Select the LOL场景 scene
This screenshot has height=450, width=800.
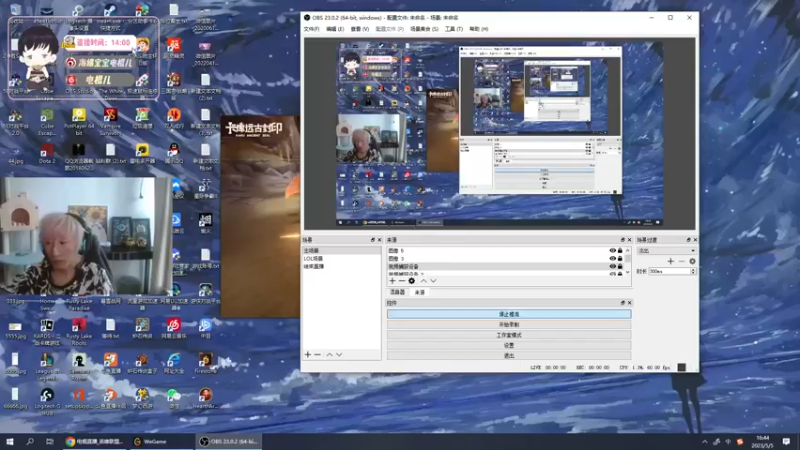point(341,259)
